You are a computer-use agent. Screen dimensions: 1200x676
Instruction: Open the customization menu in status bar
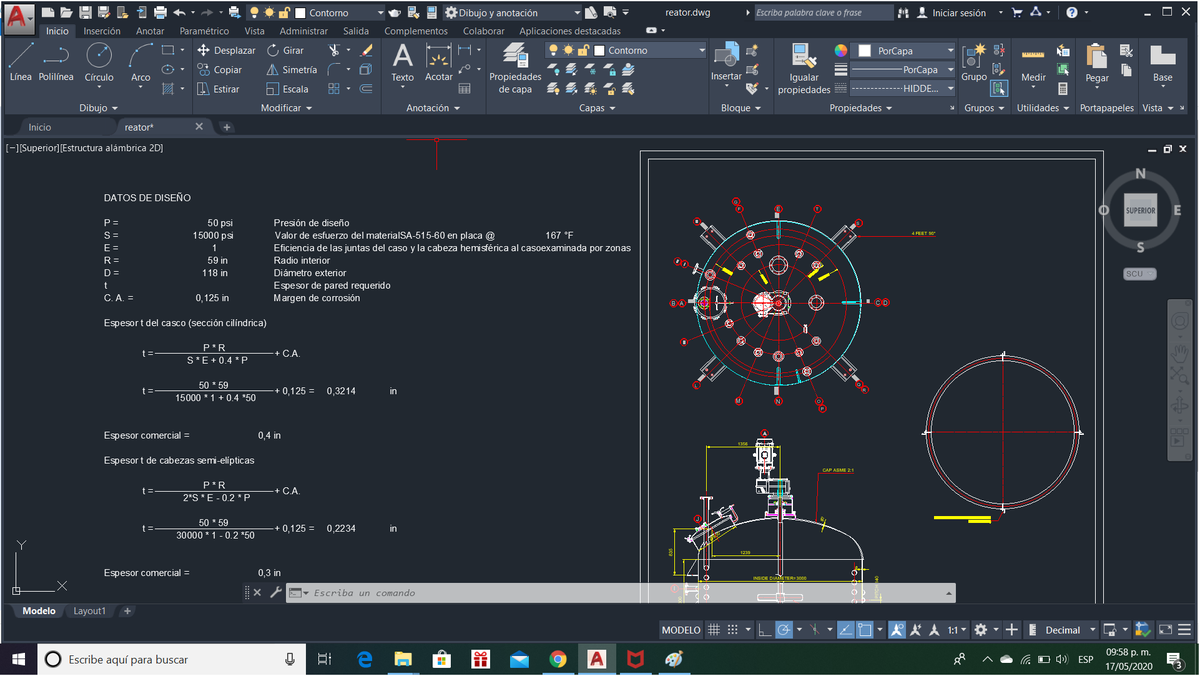(x=1185, y=630)
